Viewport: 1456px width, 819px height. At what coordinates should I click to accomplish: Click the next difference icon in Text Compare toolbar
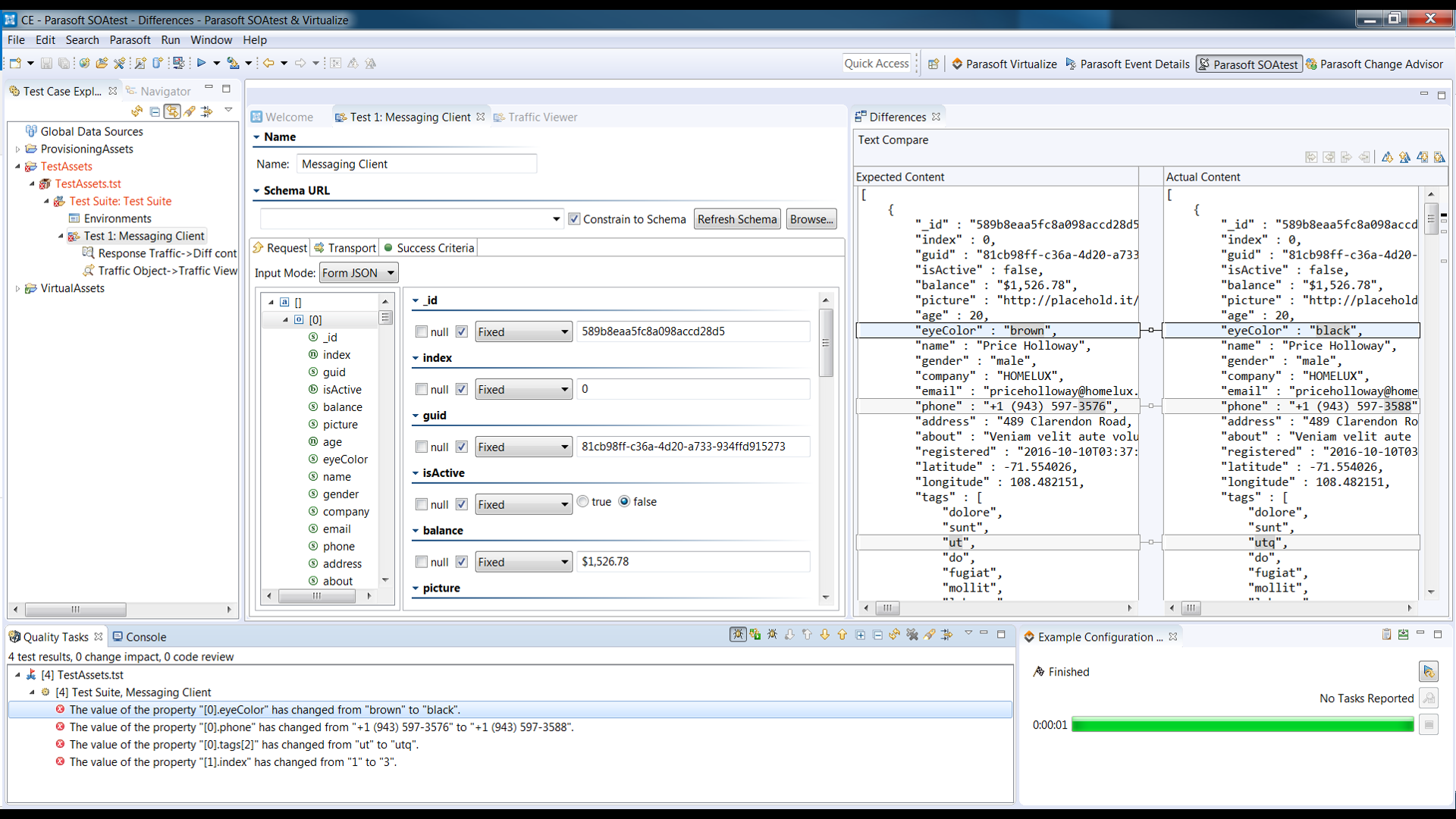click(x=1387, y=157)
